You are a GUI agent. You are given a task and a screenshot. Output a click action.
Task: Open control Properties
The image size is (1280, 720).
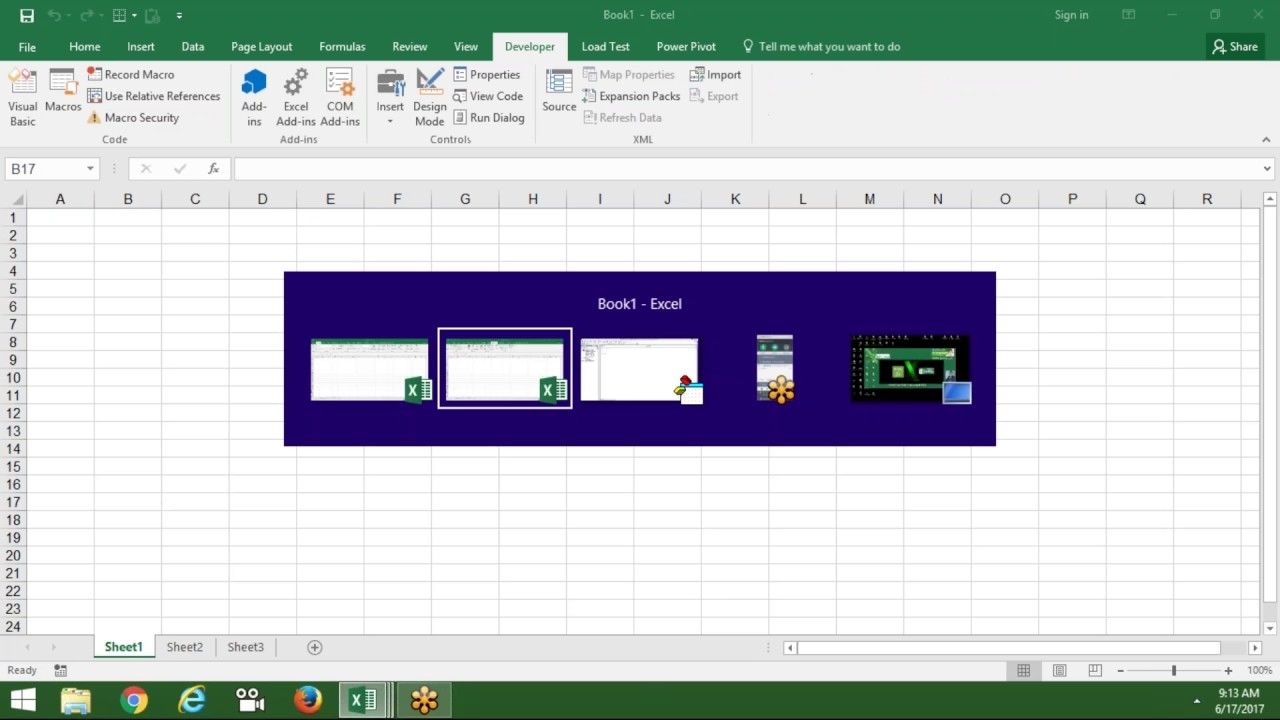487,74
